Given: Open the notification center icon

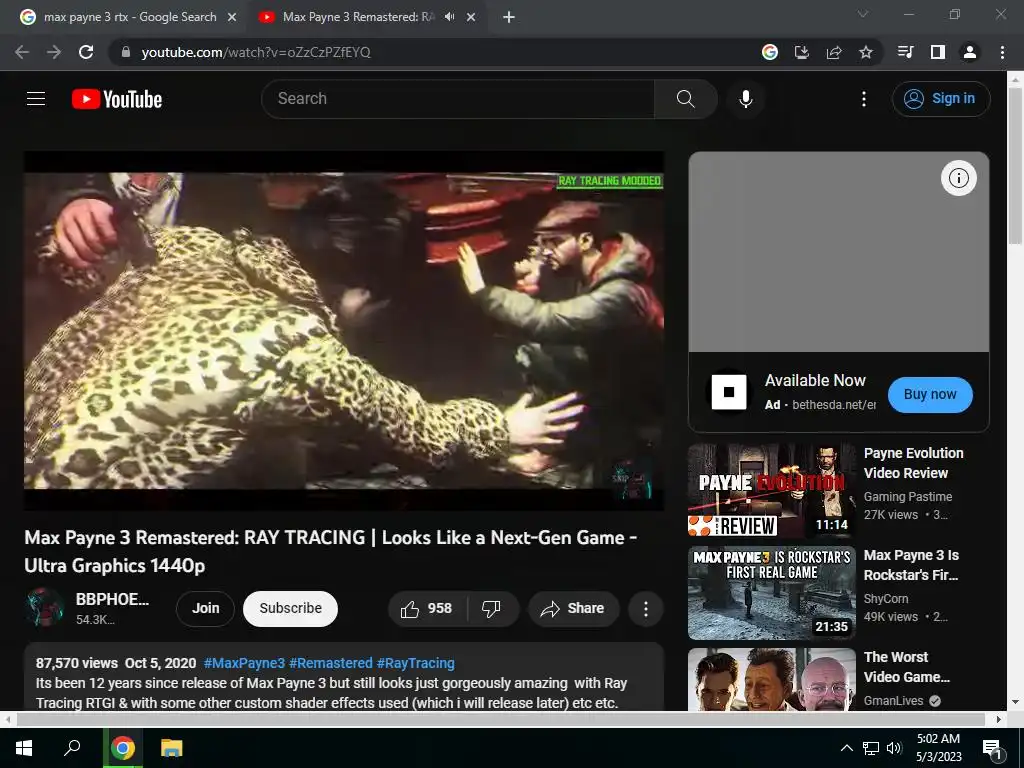Looking at the screenshot, I should coord(992,748).
